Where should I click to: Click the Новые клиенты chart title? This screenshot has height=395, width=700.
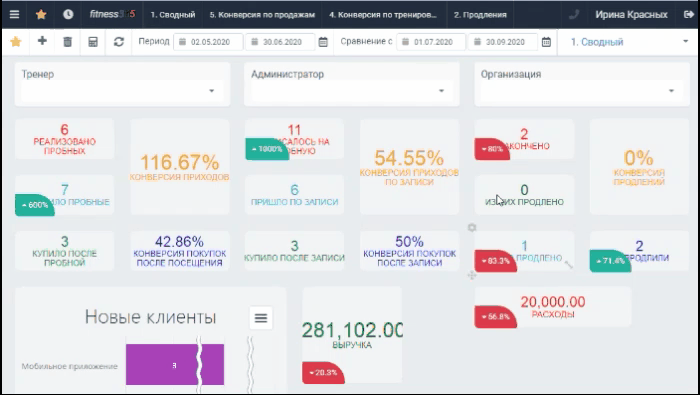[x=150, y=317]
